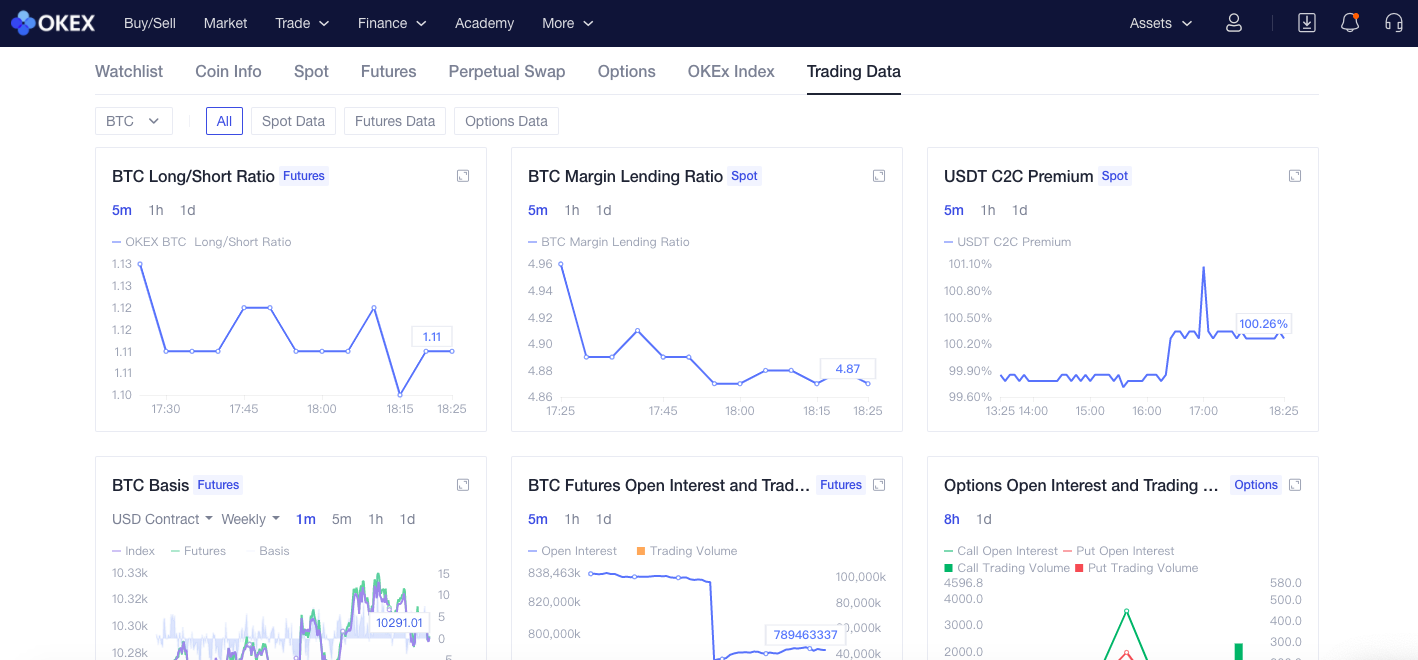Open the notifications bell icon
This screenshot has width=1418, height=660.
tap(1350, 23)
